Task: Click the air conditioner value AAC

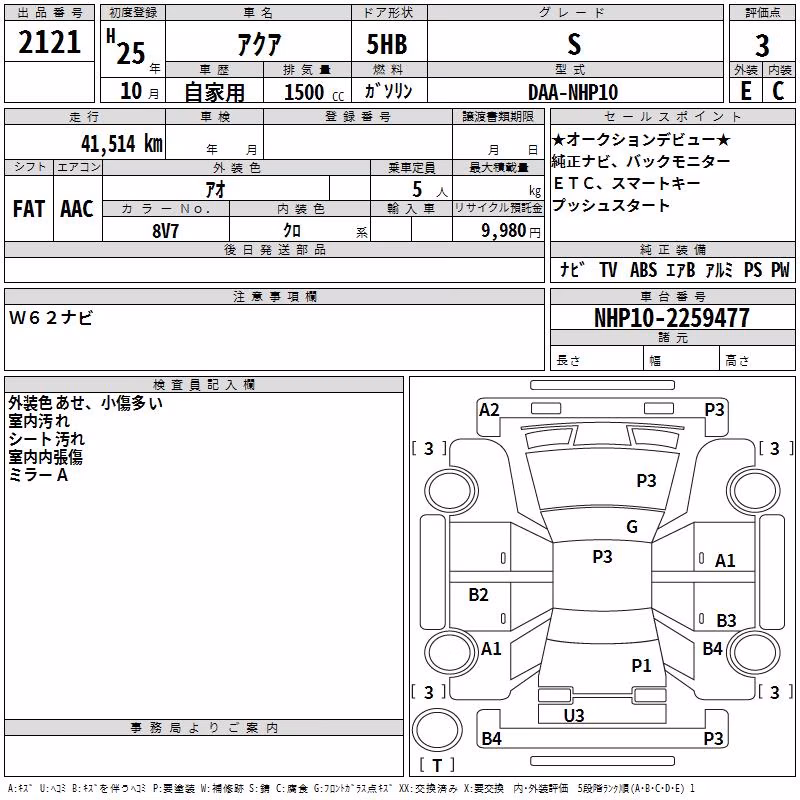Action: click(77, 209)
